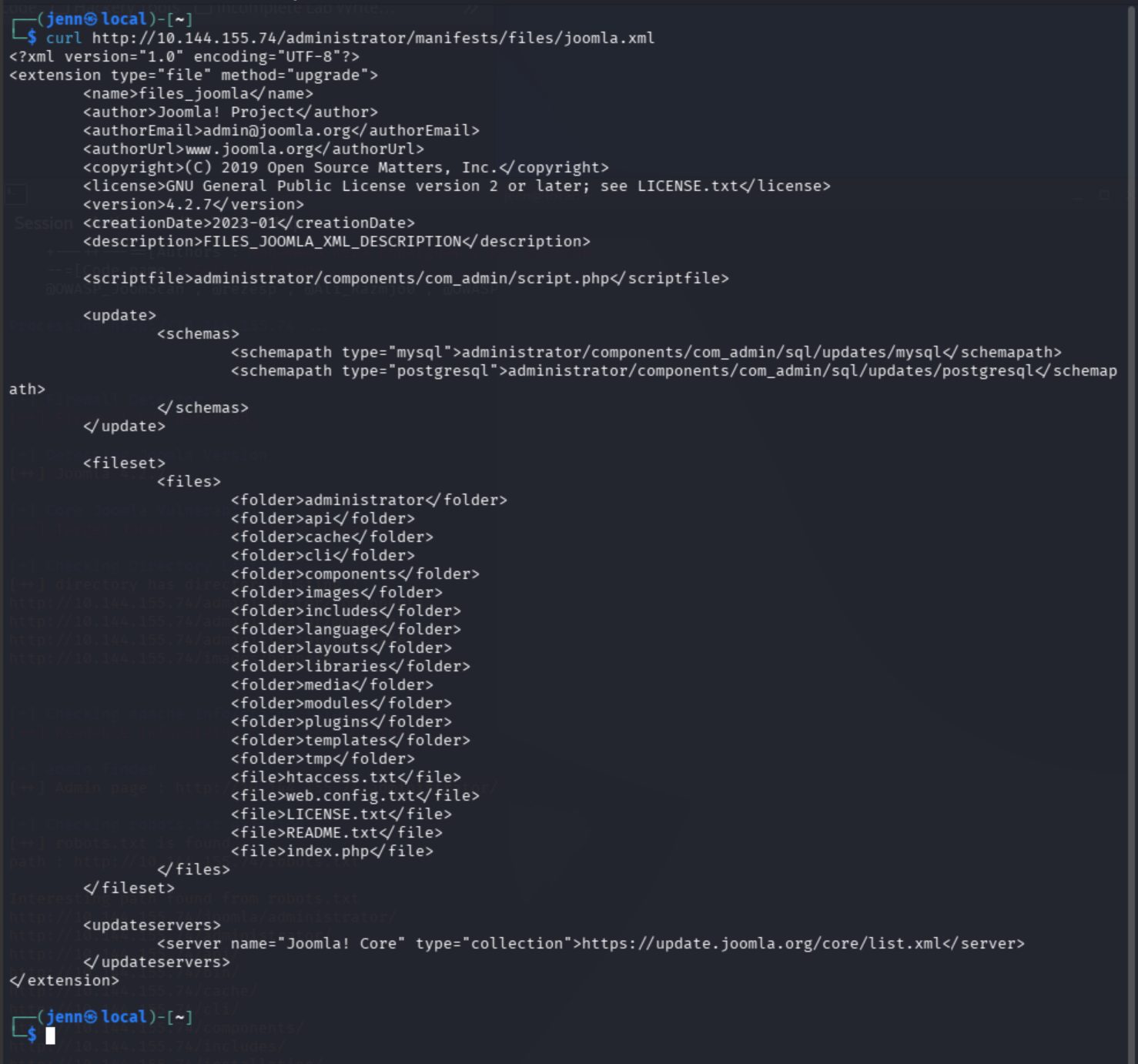Click the folder tmp entry
Image resolution: width=1138 pixels, height=1064 pixels.
pyautogui.click(x=323, y=758)
